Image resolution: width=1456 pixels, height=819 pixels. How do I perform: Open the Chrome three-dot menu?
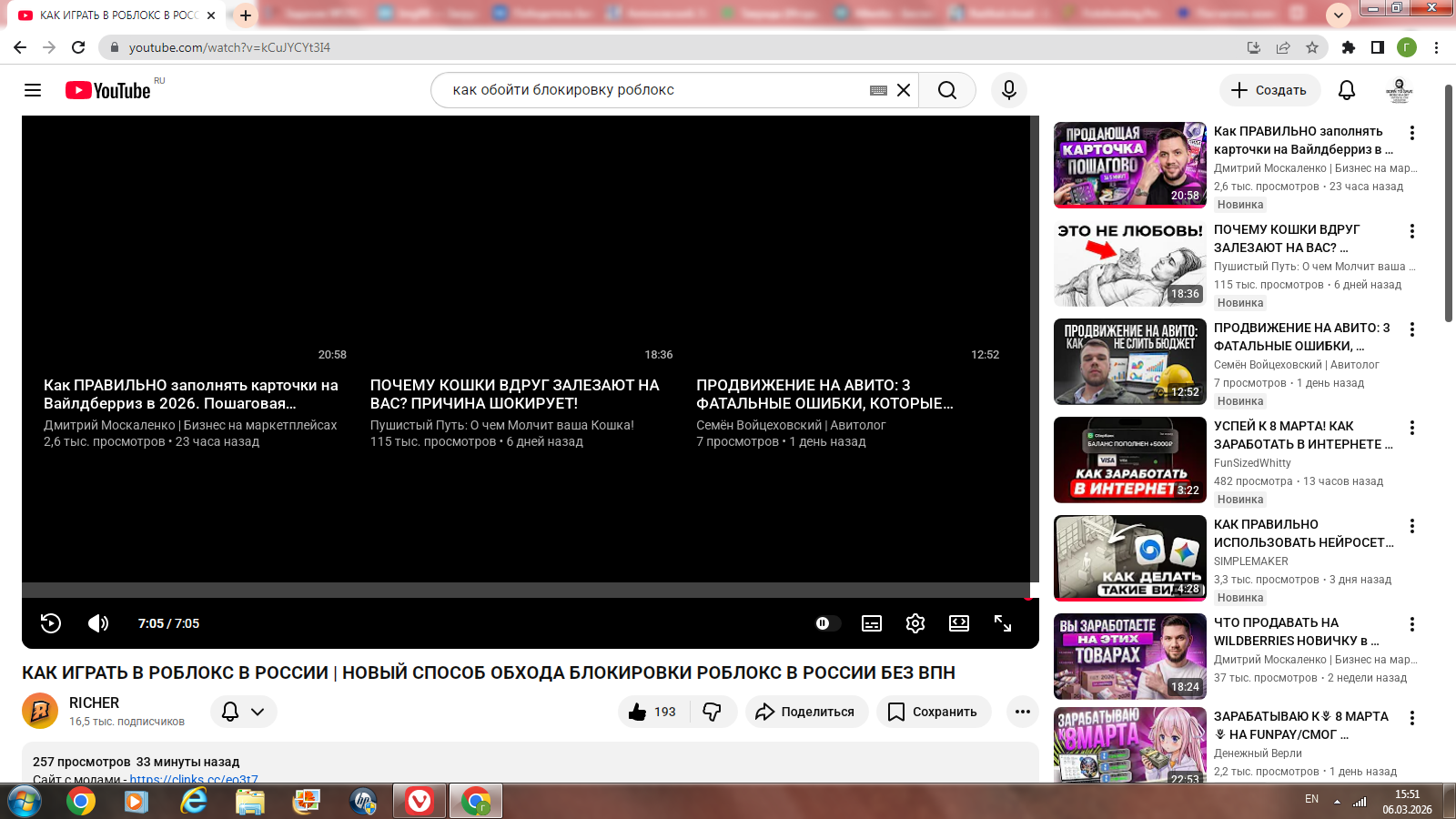point(1436,47)
